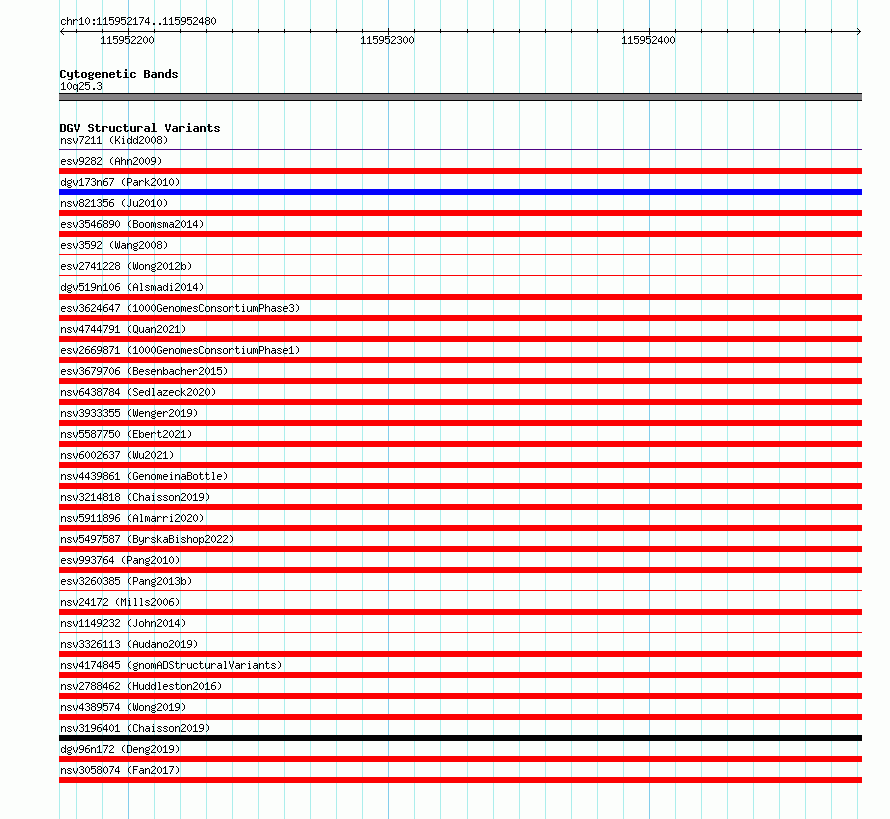Click nsv4439861 (GenomeinaBottle) label
Screen dimensions: 890x819
click(144, 476)
